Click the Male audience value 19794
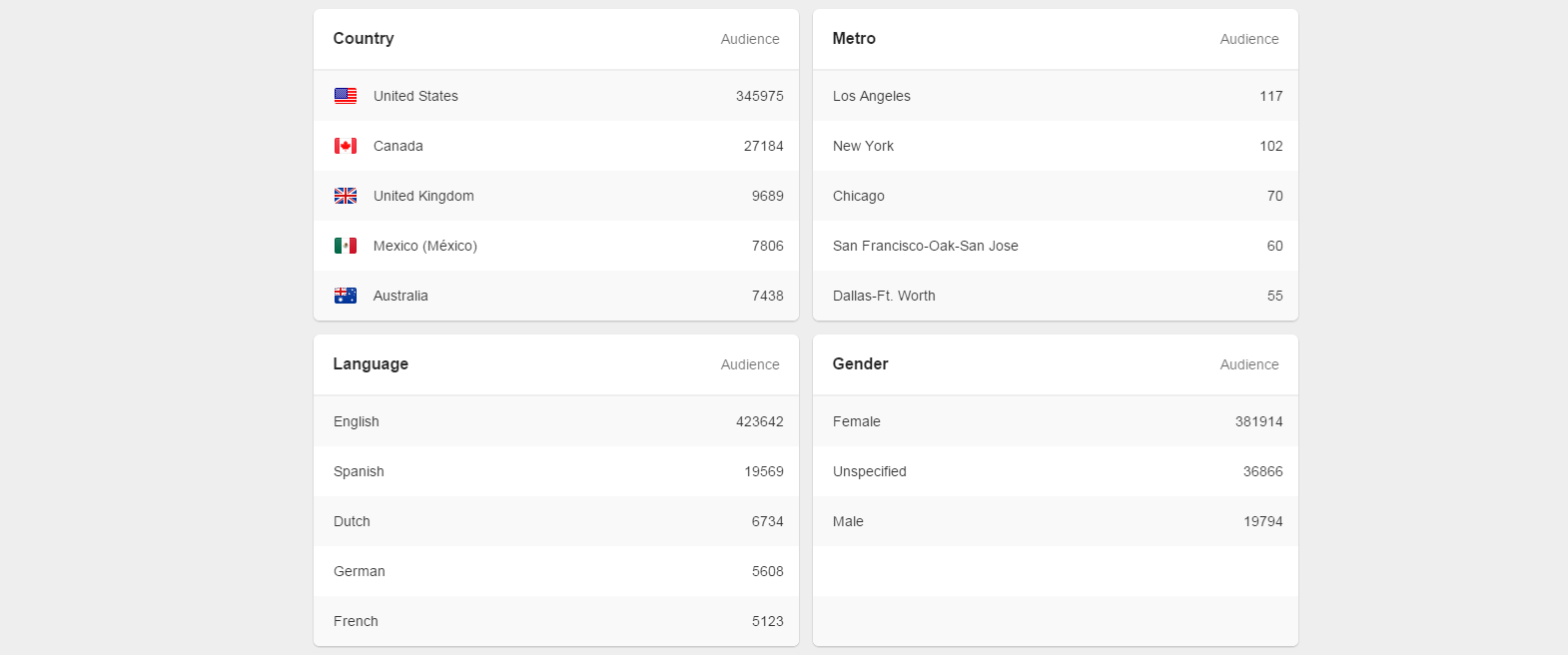Screen dimensions: 1568x655 click(1262, 521)
